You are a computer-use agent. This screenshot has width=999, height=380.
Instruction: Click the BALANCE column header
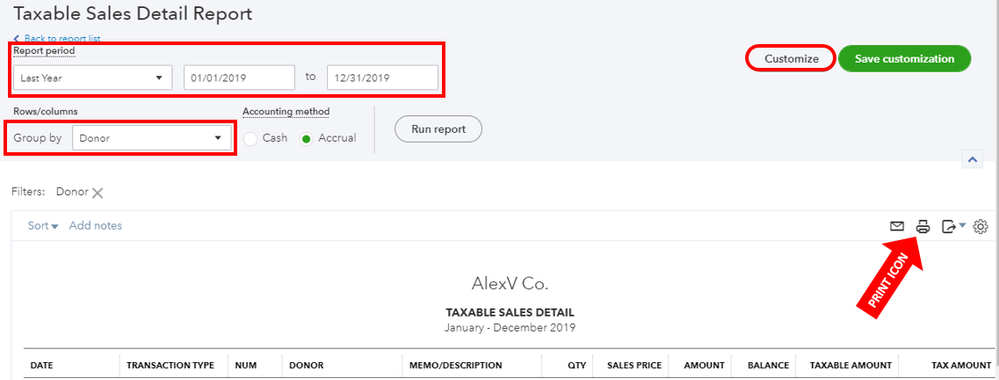coord(769,365)
